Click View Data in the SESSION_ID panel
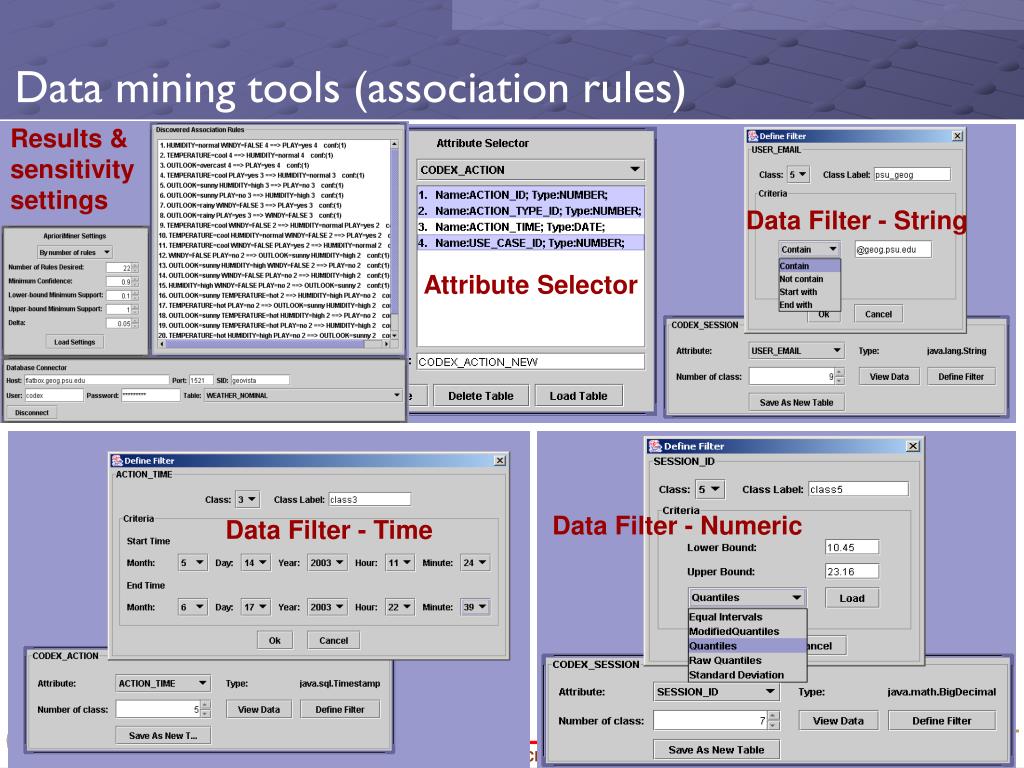1024x768 pixels. [x=838, y=721]
